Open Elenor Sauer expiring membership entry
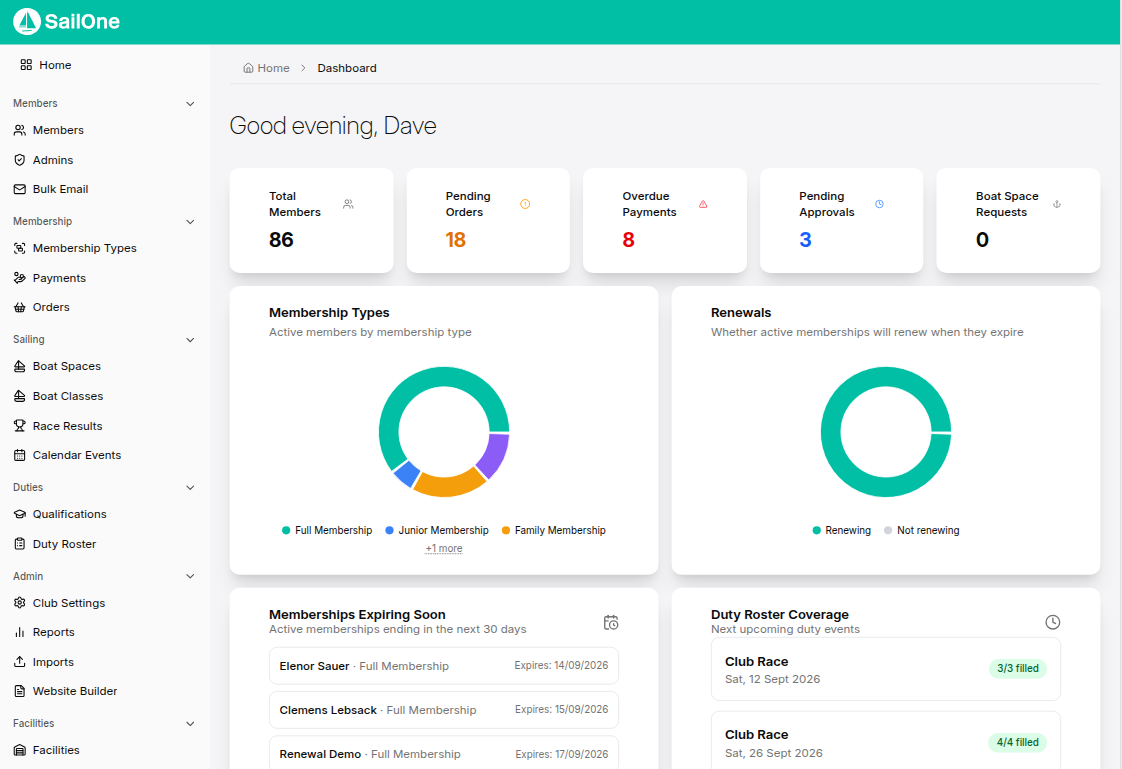This screenshot has width=1122, height=769. point(444,666)
